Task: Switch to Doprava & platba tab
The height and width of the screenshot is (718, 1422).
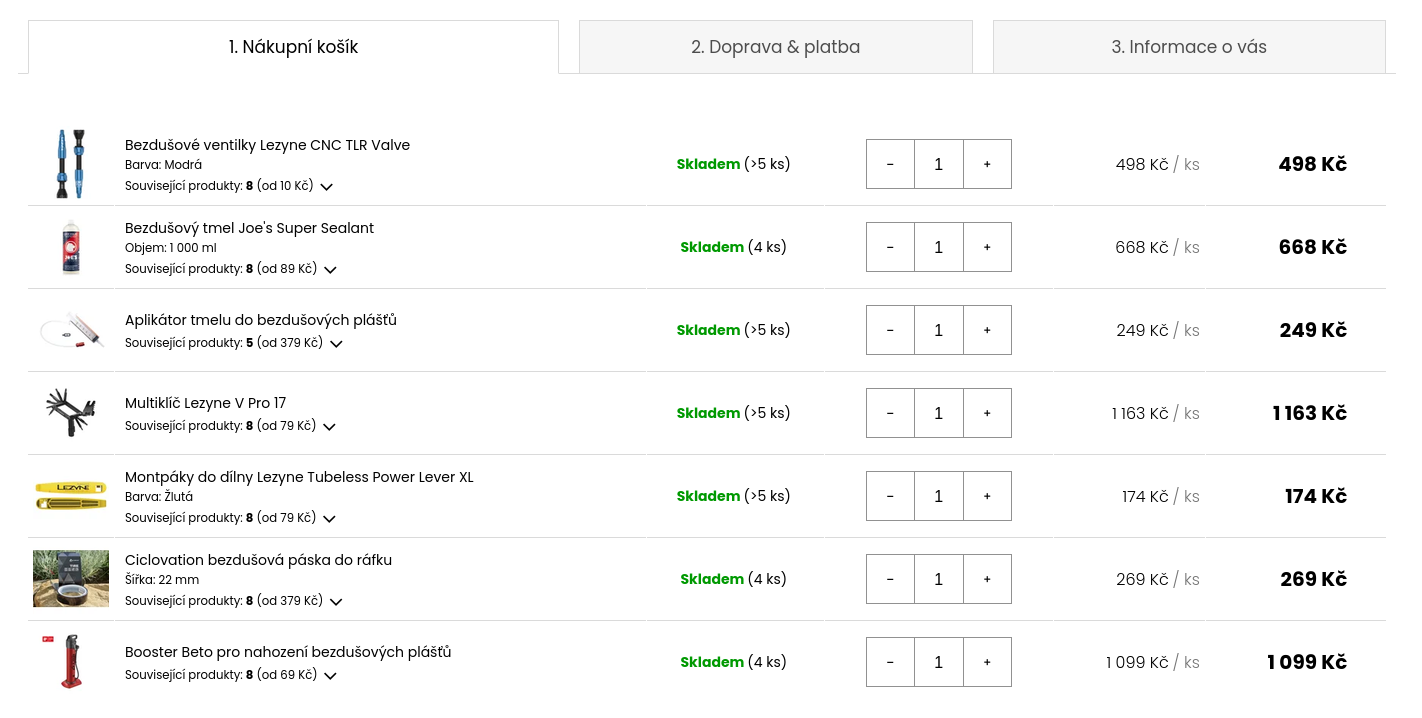Action: (x=775, y=47)
